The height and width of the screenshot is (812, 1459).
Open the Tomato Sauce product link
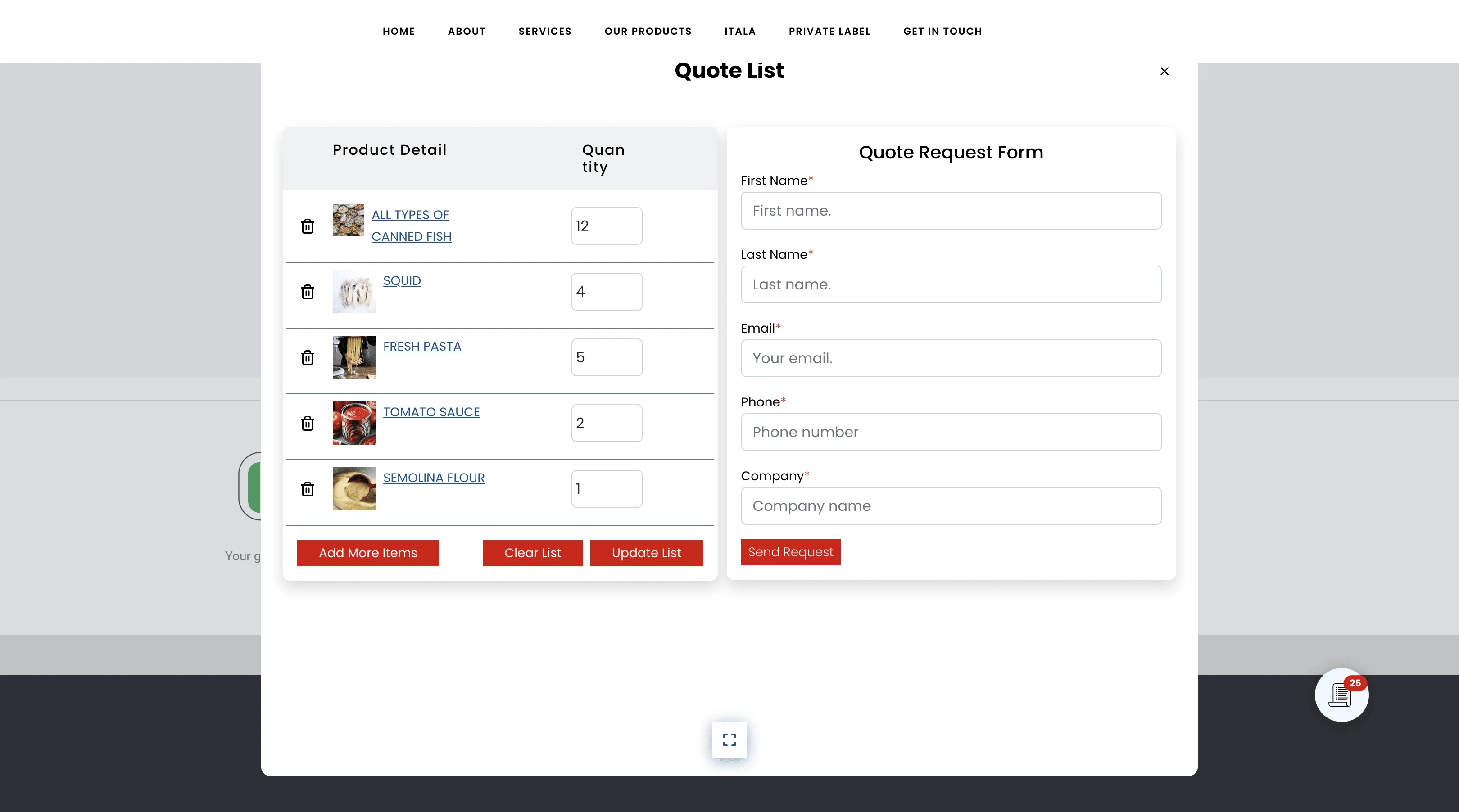431,412
